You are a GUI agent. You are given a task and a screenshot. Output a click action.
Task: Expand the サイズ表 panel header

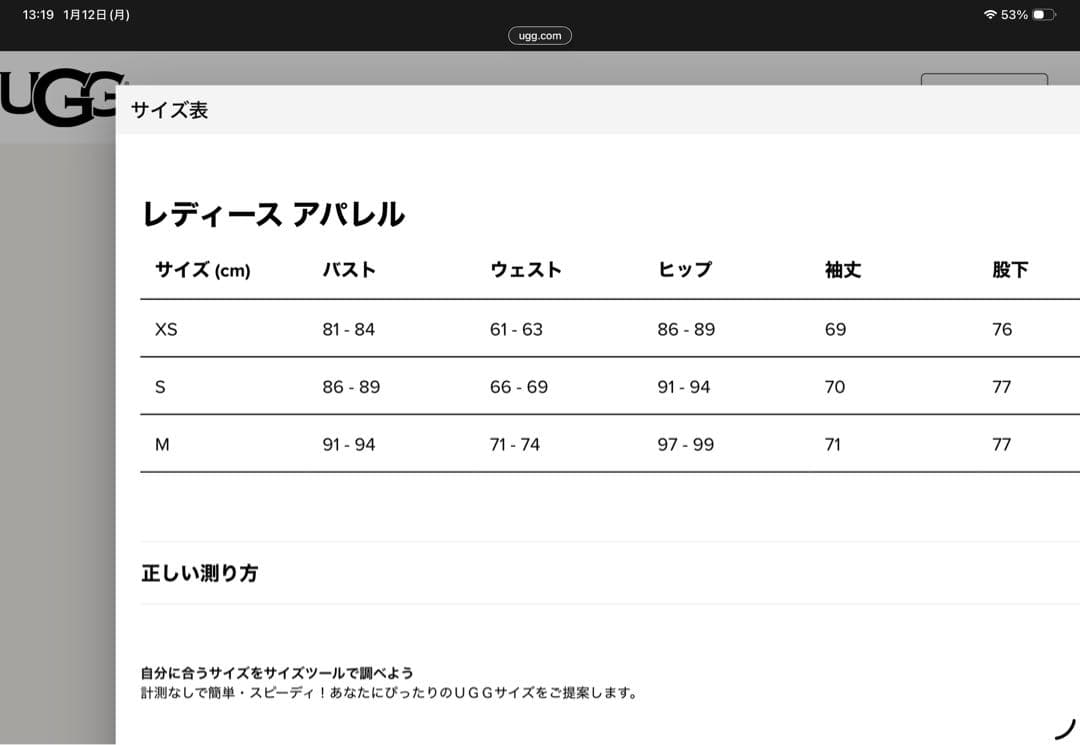point(166,112)
